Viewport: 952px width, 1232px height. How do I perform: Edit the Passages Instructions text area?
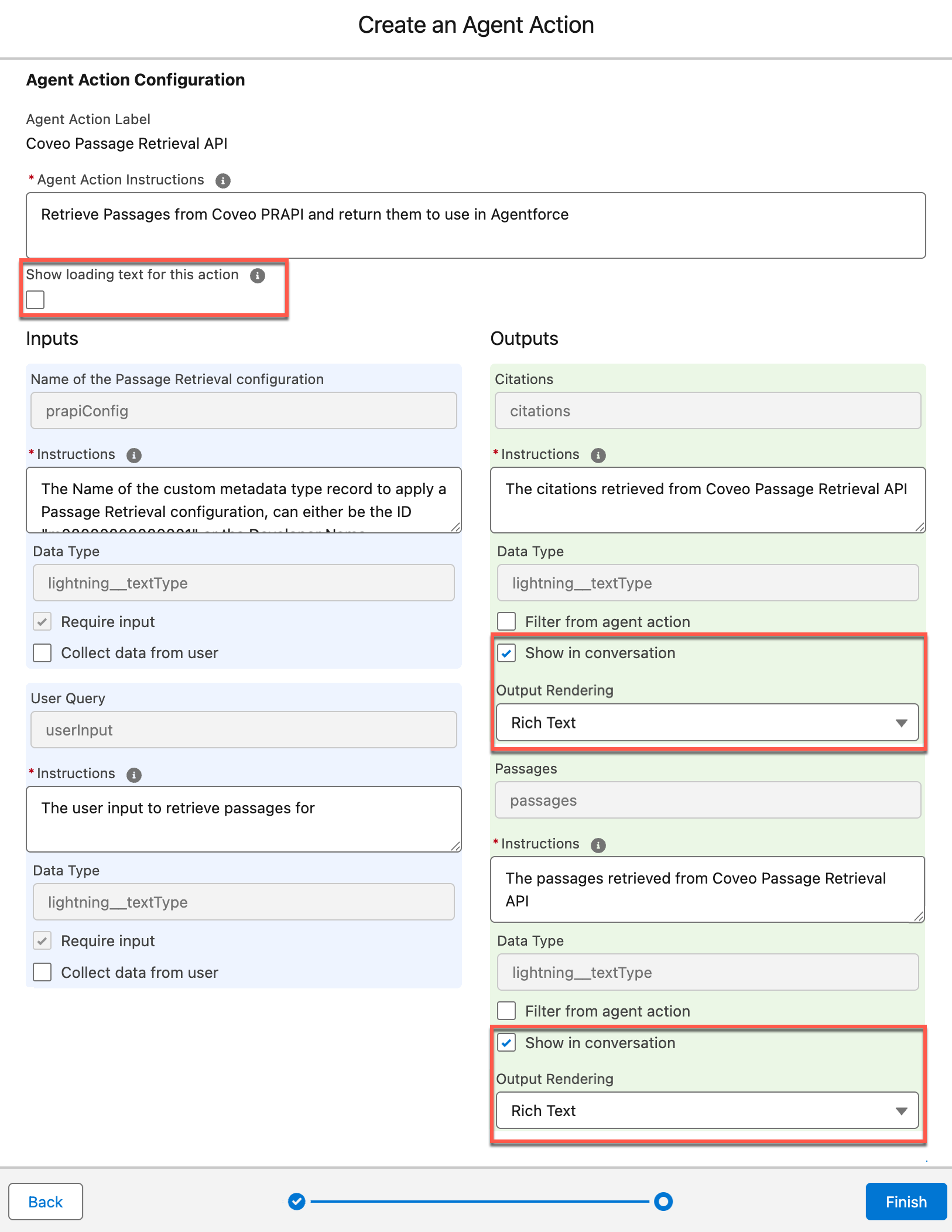coord(708,889)
